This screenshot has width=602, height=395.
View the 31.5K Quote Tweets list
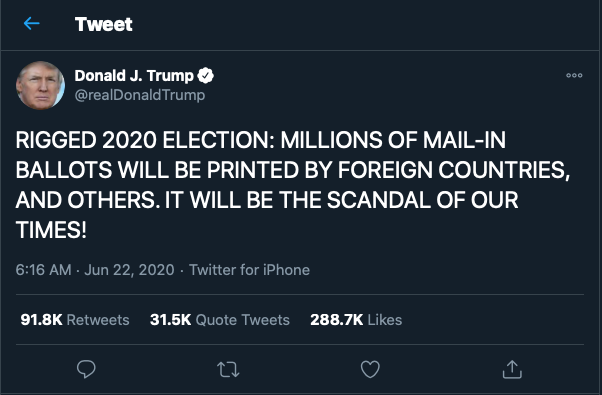[220, 320]
